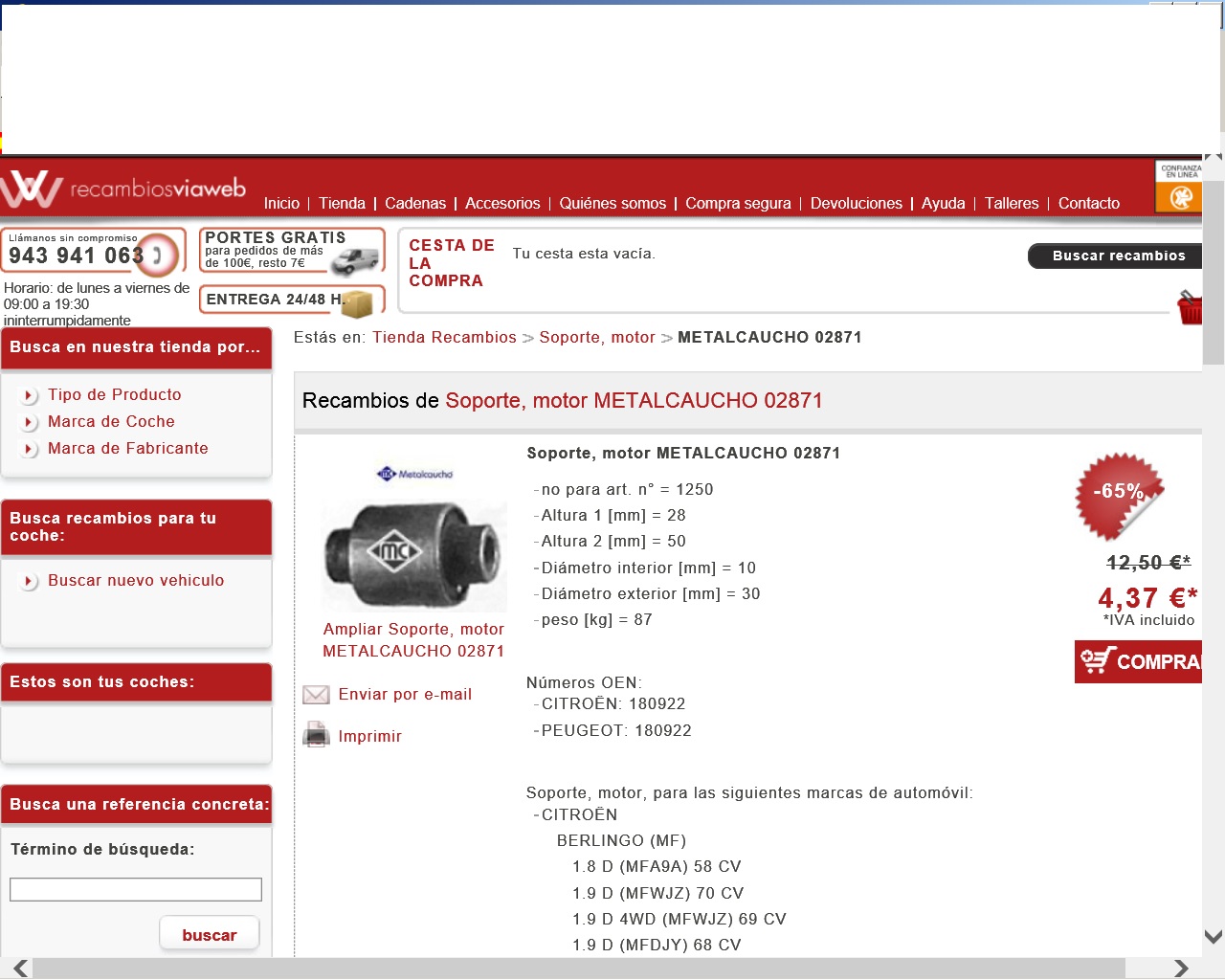Click the 'PEUGEOT: 180922' OEN entry
The height and width of the screenshot is (980, 1225).
pyautogui.click(x=616, y=731)
